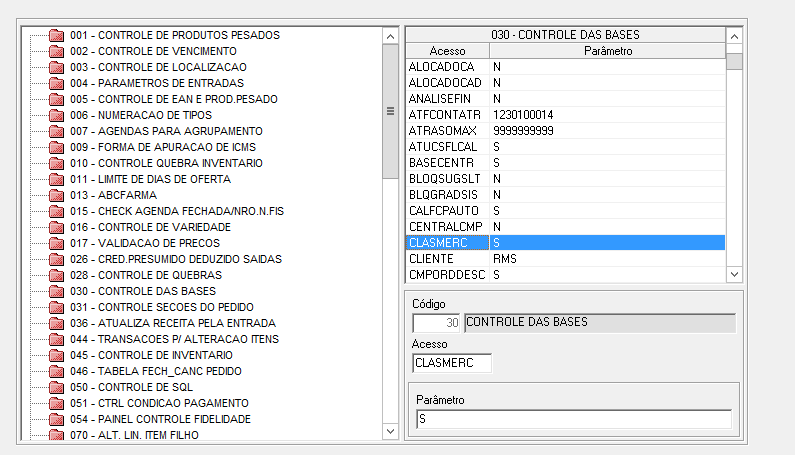
Task: Select tree item 070 - ALT. LIN. ITEM FILHO
Action: 134,435
